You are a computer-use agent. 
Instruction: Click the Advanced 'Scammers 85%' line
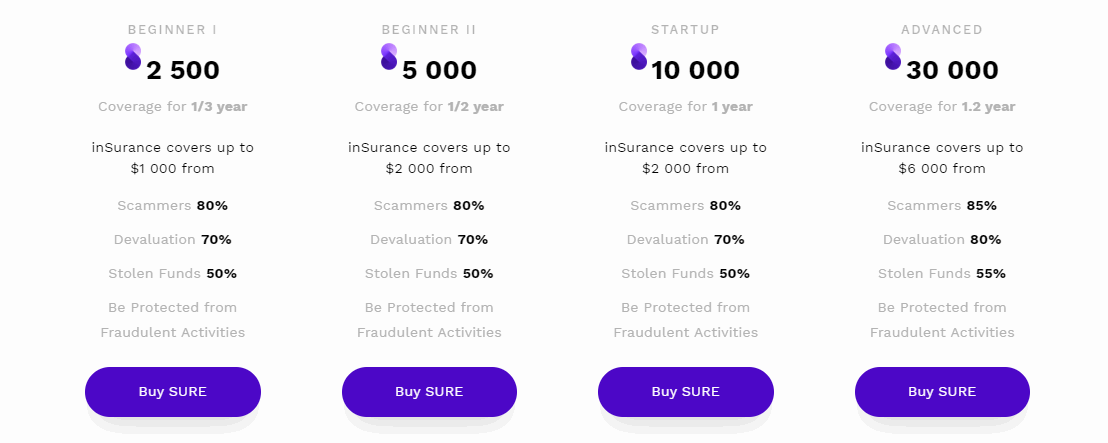[x=942, y=206]
